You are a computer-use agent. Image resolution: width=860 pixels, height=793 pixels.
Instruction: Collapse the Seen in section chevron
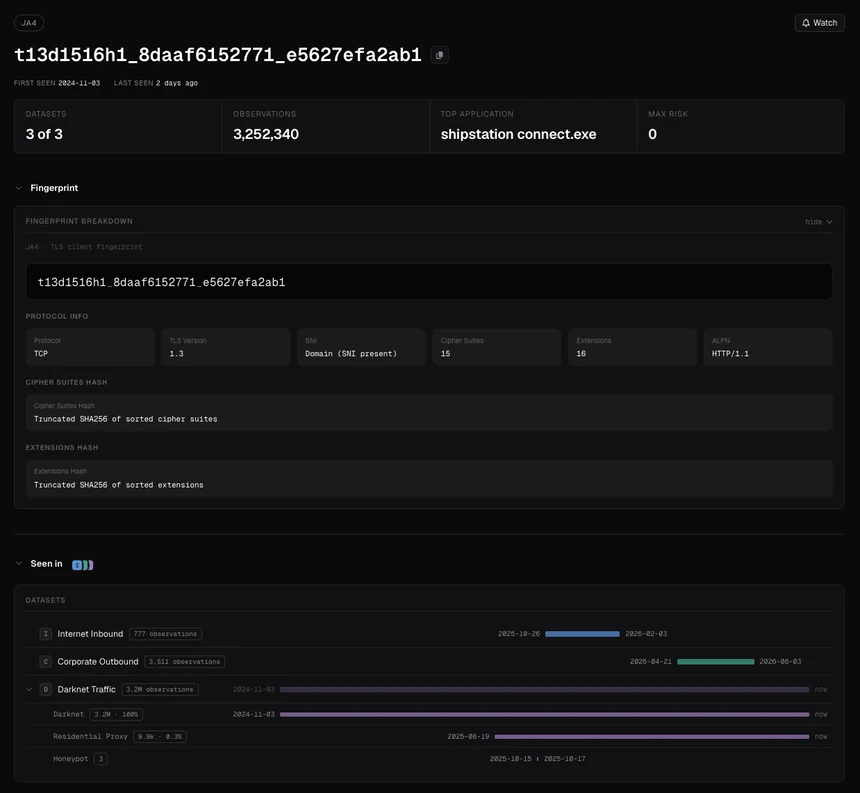[x=19, y=564]
